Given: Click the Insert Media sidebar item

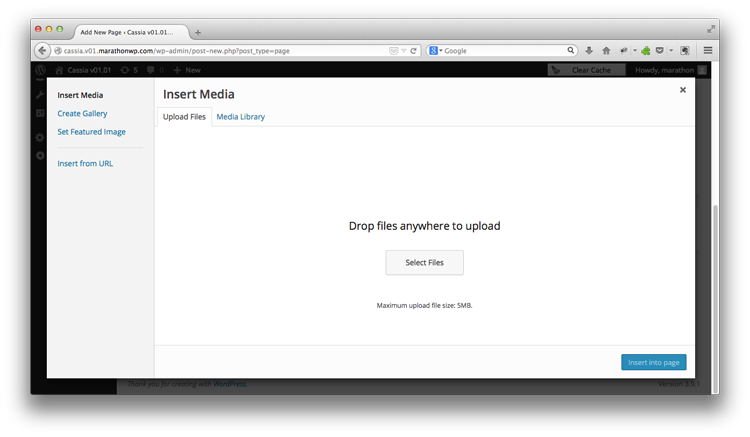Looking at the screenshot, I should pos(80,95).
